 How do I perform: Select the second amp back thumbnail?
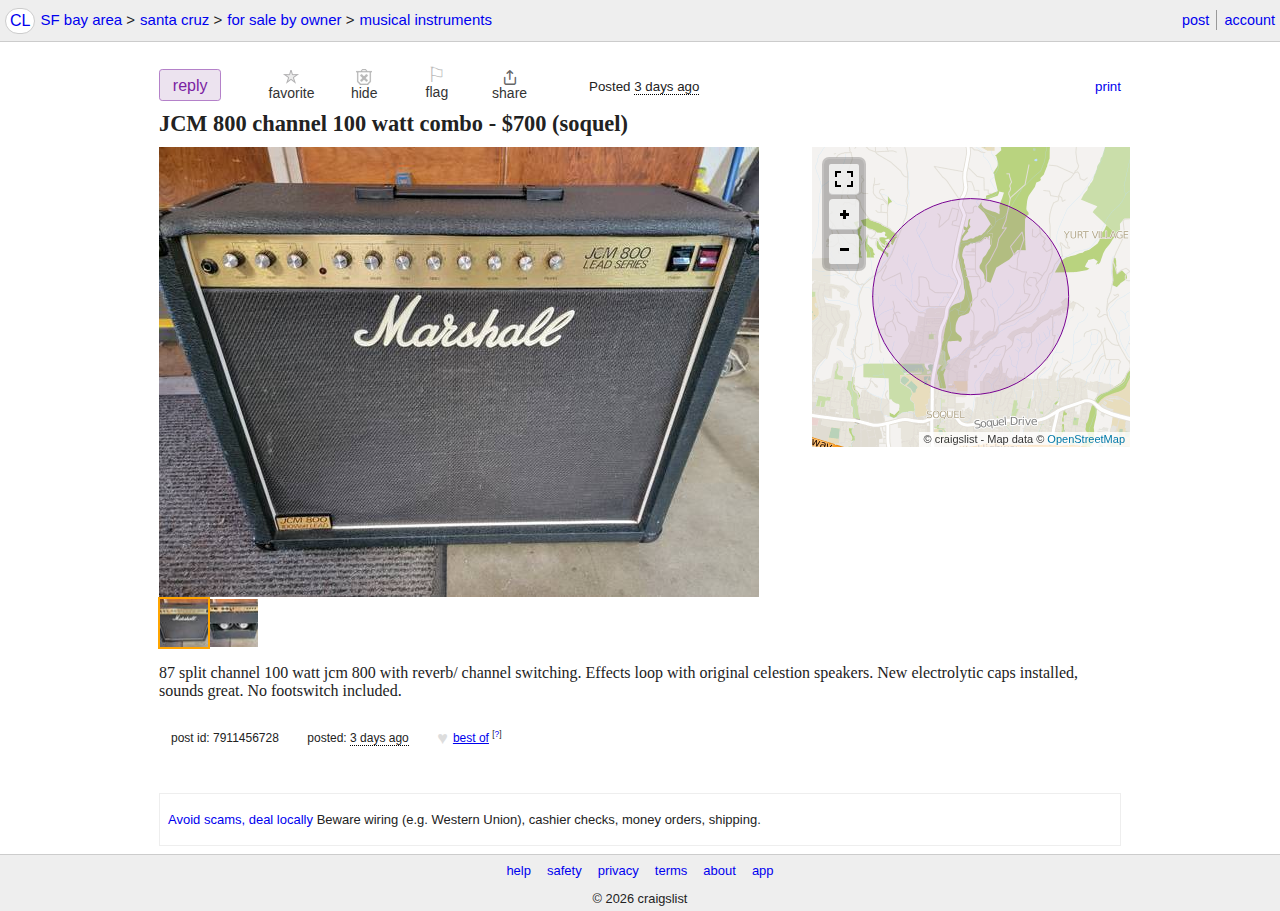point(234,623)
